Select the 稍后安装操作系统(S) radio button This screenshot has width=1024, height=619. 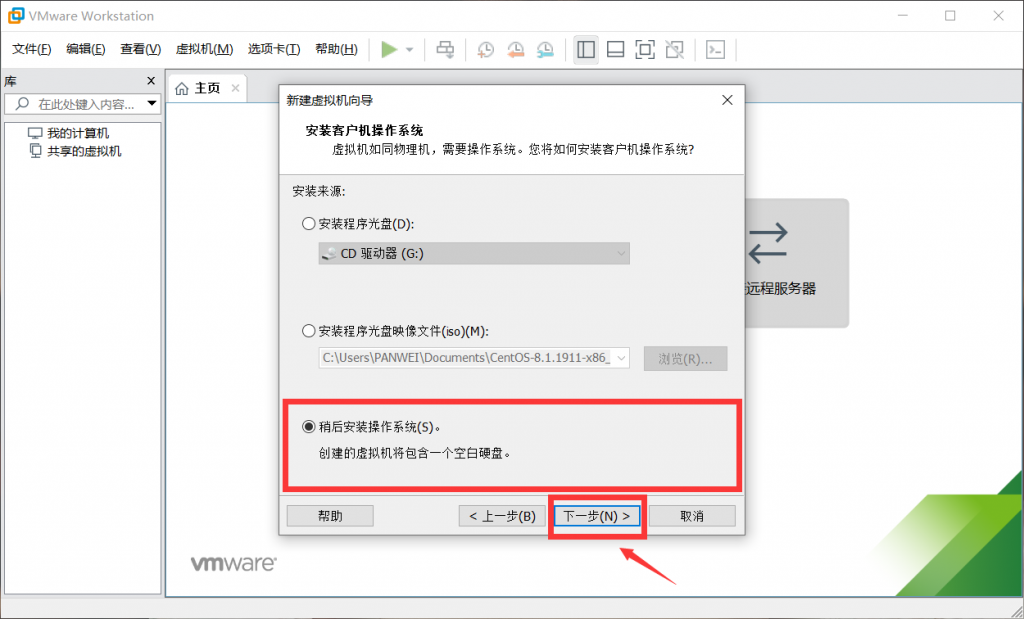click(x=308, y=427)
